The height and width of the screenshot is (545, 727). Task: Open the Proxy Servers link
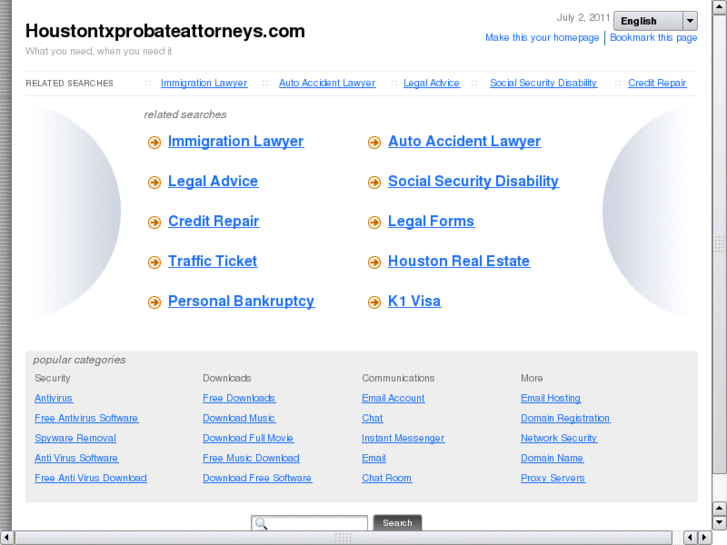pyautogui.click(x=553, y=478)
